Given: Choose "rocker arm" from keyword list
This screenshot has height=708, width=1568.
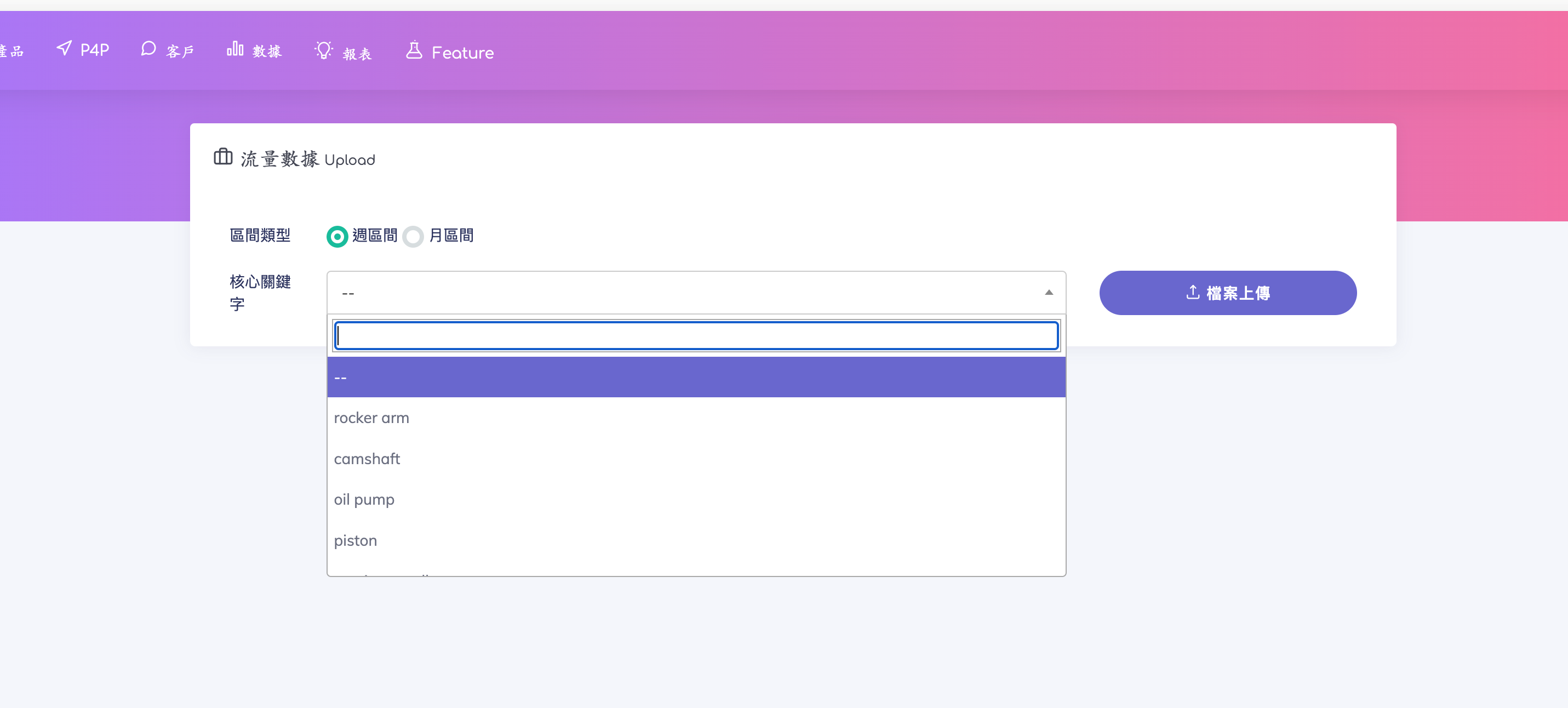Looking at the screenshot, I should 371,418.
